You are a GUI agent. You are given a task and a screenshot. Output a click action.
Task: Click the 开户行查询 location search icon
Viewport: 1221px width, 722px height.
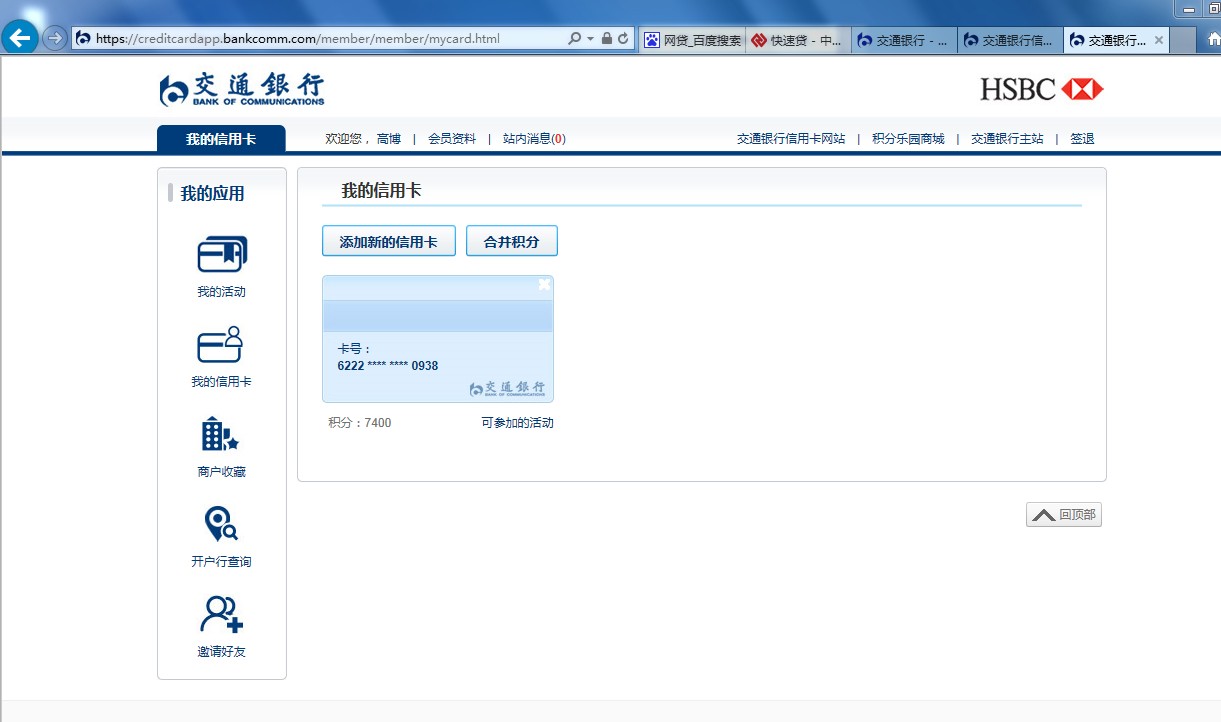point(221,524)
